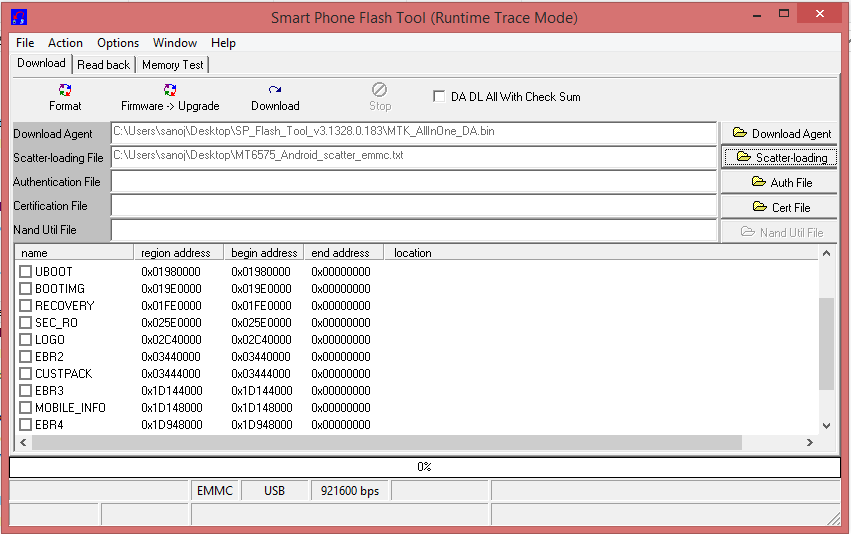Image resolution: width=851 pixels, height=534 pixels.
Task: Click the partition list scroll up arrow
Action: (826, 253)
